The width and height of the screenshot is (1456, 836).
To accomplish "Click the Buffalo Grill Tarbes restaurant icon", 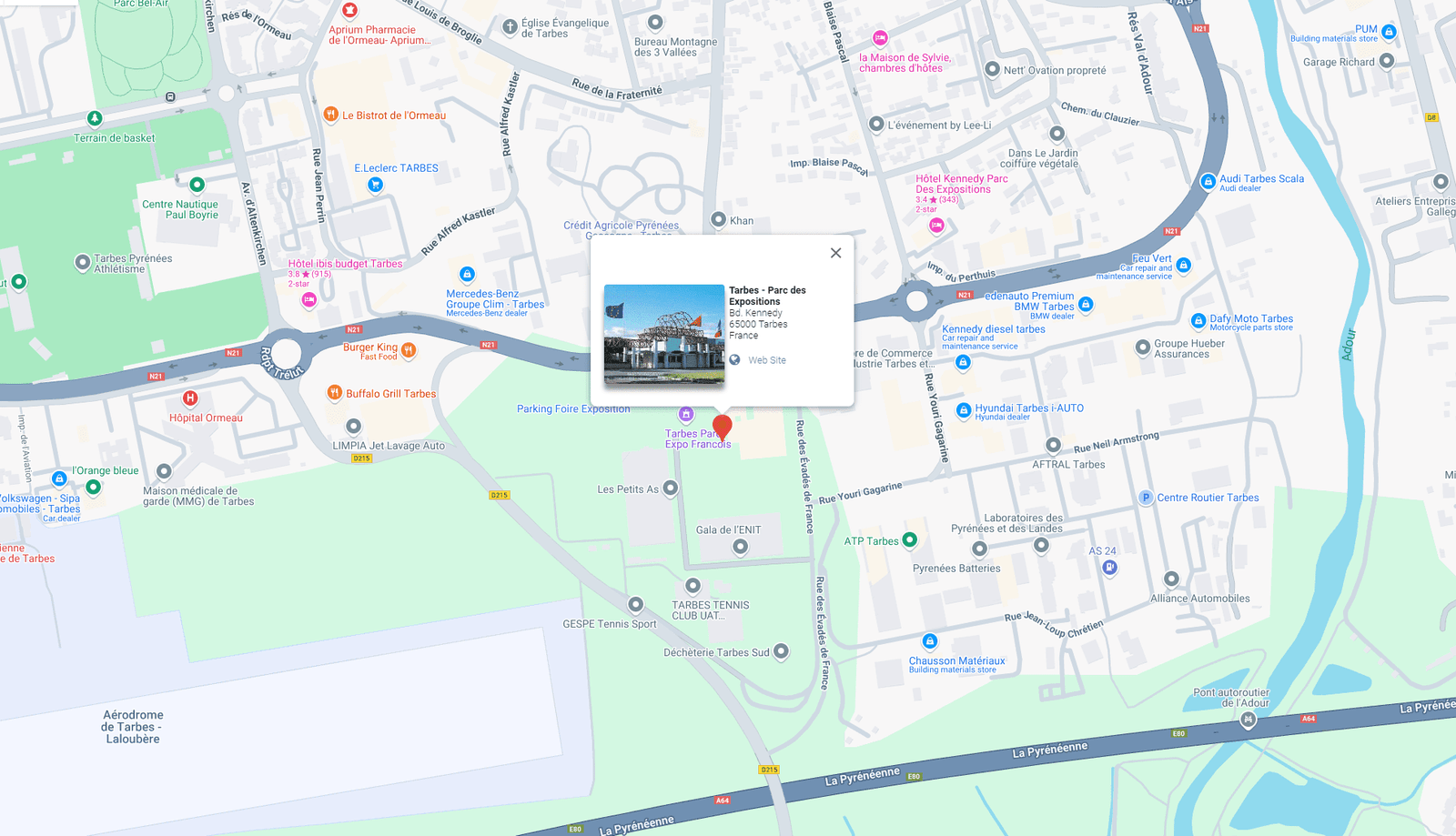I will pyautogui.click(x=335, y=393).
